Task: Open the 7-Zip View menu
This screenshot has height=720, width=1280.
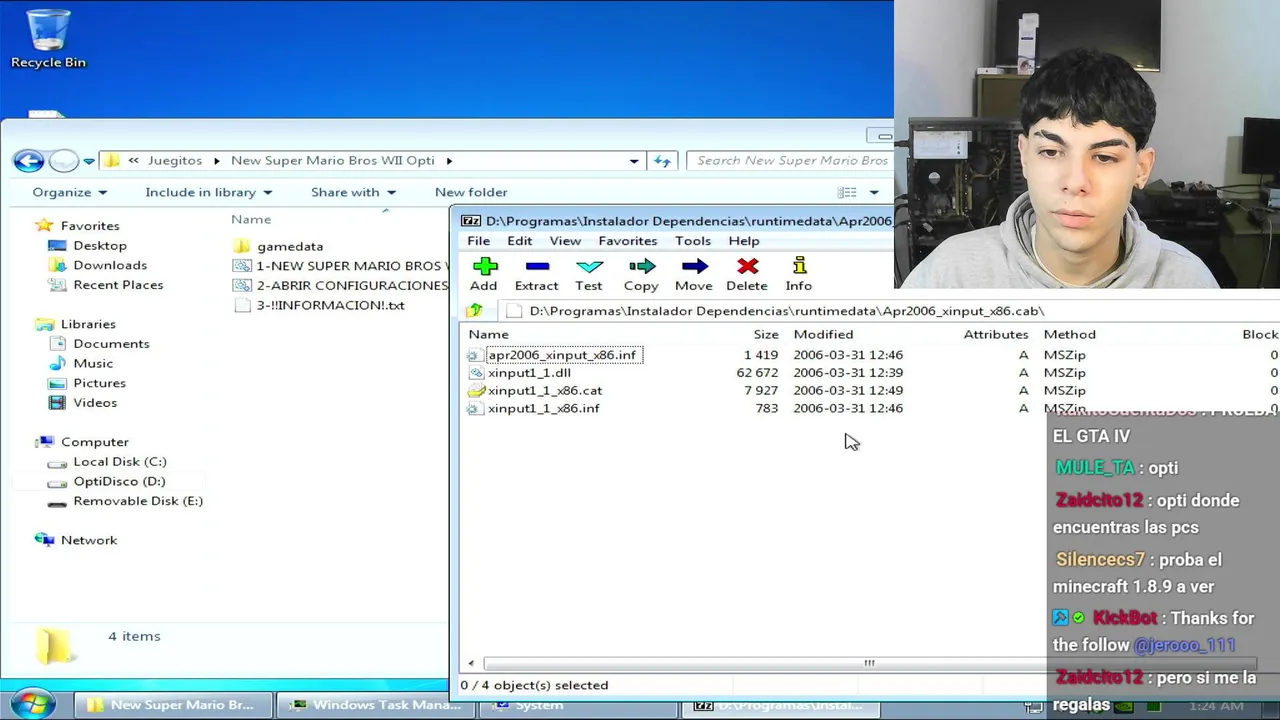Action: [x=565, y=241]
